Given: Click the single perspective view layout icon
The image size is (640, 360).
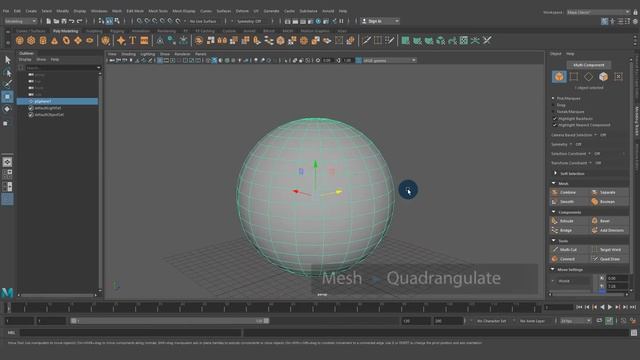Looking at the screenshot, I should click(7, 162).
